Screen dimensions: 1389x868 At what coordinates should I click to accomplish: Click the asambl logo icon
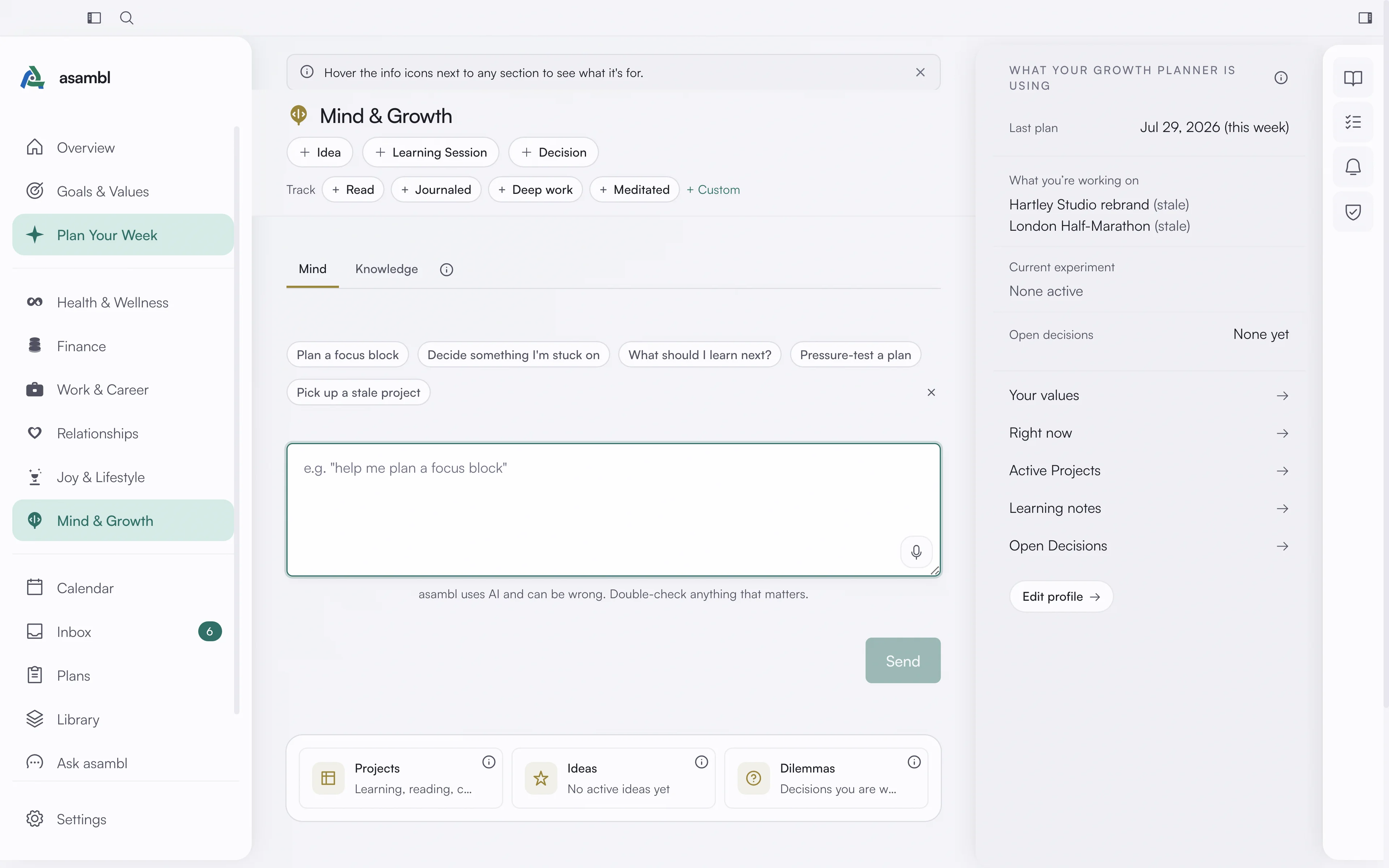tap(32, 77)
